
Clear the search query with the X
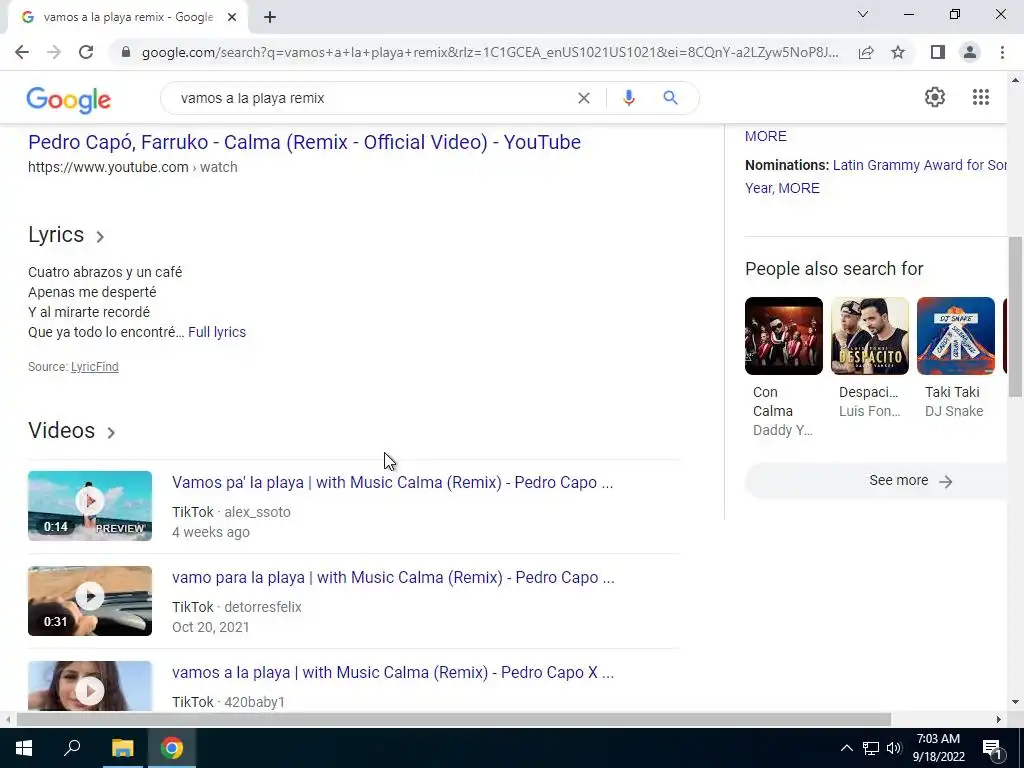(x=584, y=98)
